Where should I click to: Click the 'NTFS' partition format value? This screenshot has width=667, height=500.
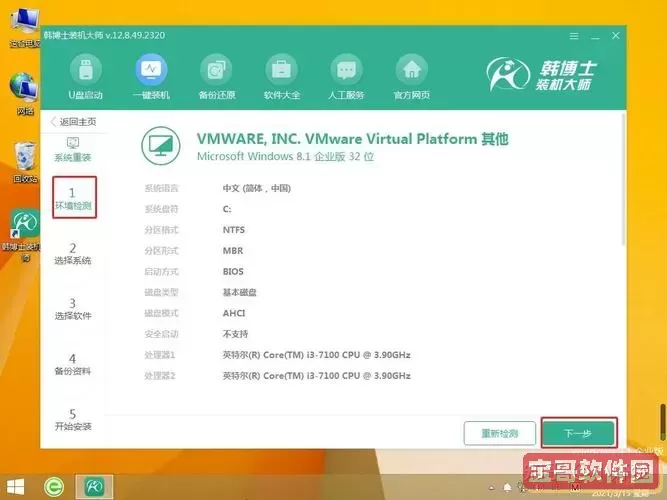click(234, 230)
